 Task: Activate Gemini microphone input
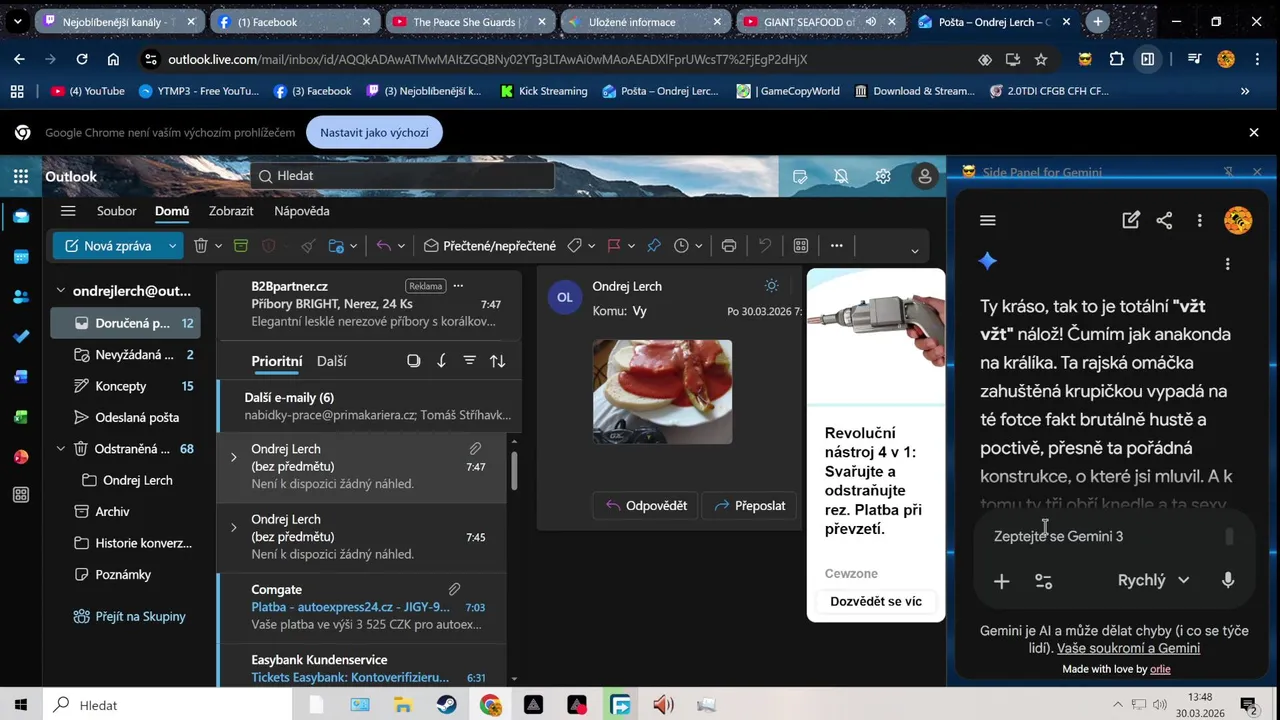point(1228,580)
